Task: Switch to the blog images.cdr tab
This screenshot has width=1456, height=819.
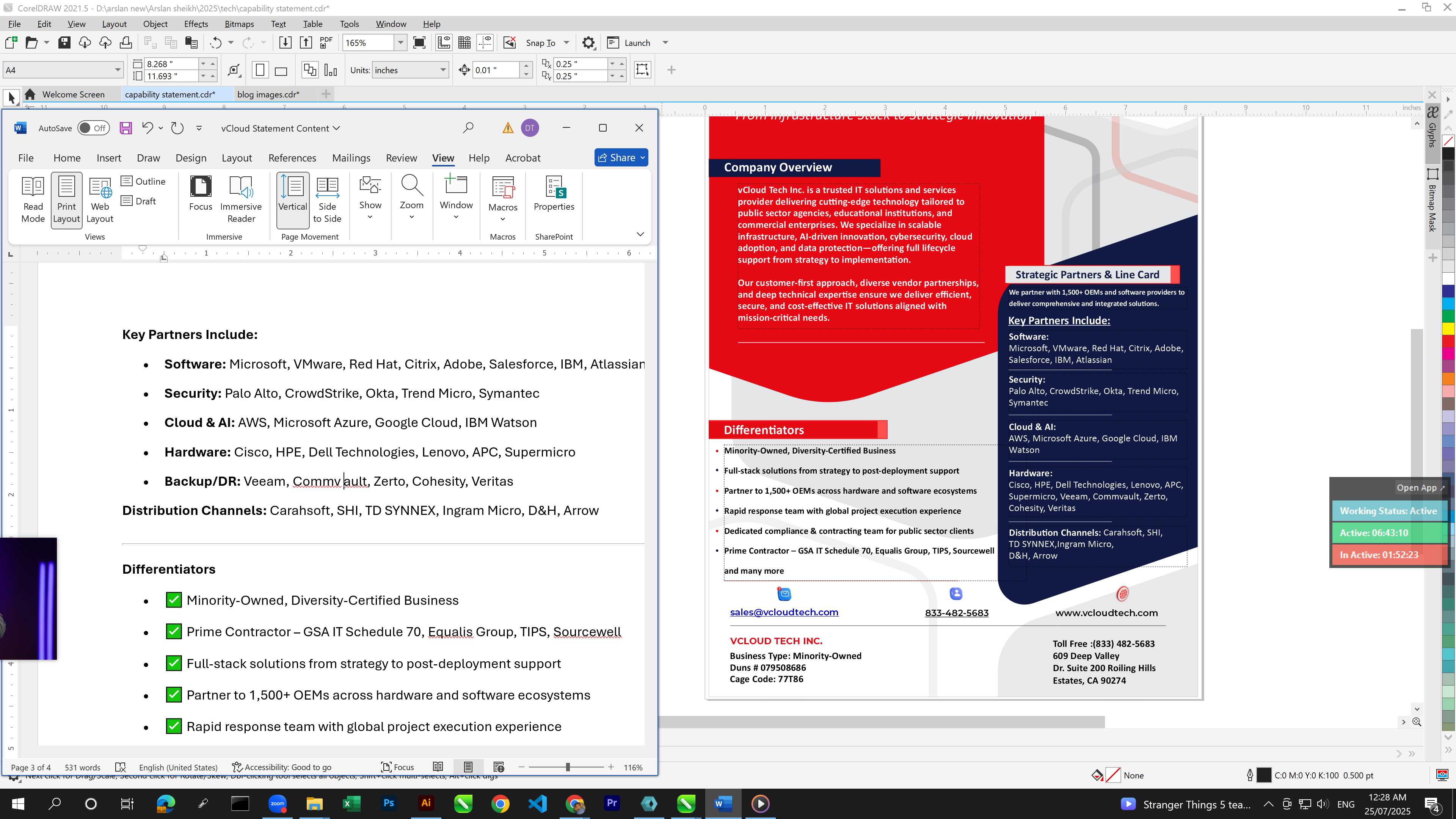Action: point(268,94)
